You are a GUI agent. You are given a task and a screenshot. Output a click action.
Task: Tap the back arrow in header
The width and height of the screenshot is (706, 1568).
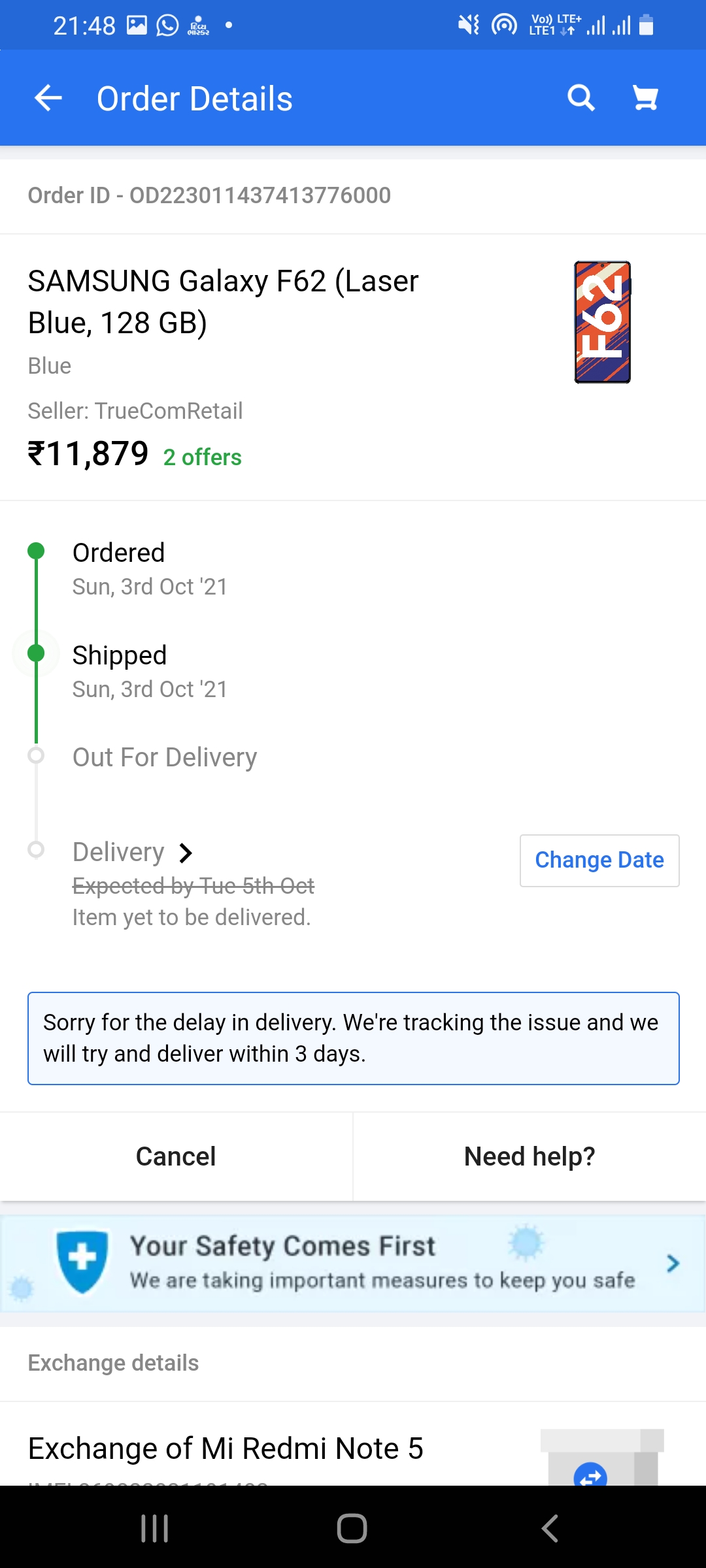click(48, 99)
